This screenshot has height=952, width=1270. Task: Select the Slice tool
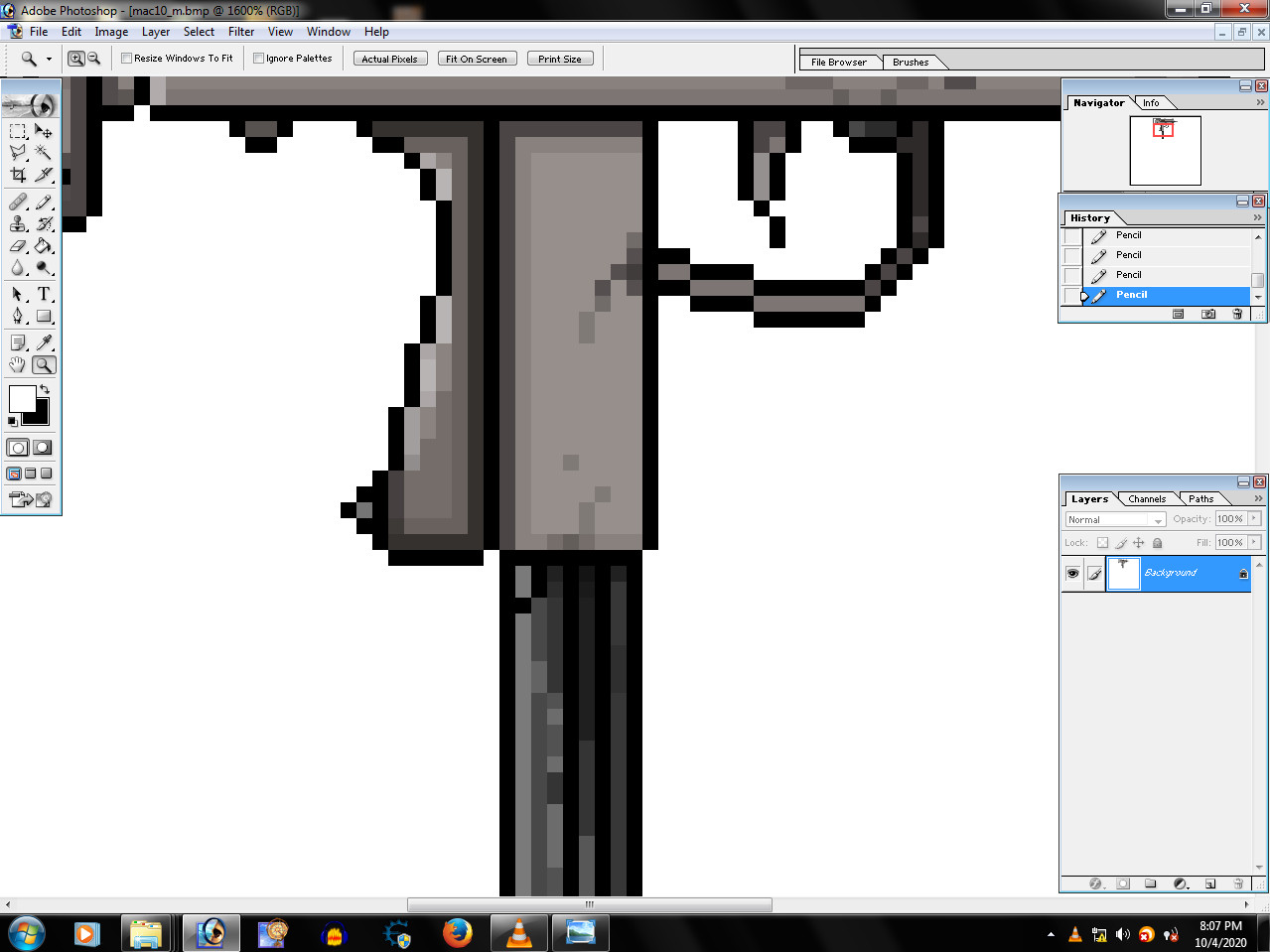tap(44, 175)
